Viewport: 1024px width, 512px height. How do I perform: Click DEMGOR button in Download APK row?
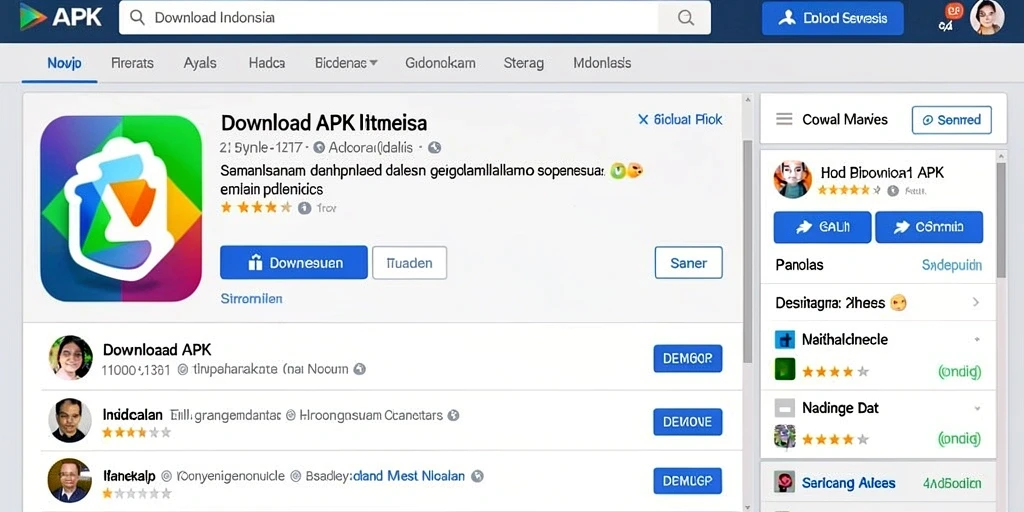(688, 359)
